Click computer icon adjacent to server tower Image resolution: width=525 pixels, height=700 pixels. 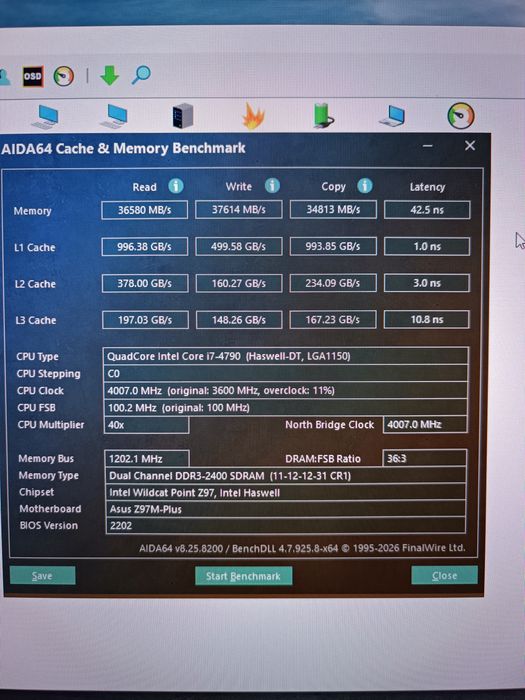(x=114, y=116)
